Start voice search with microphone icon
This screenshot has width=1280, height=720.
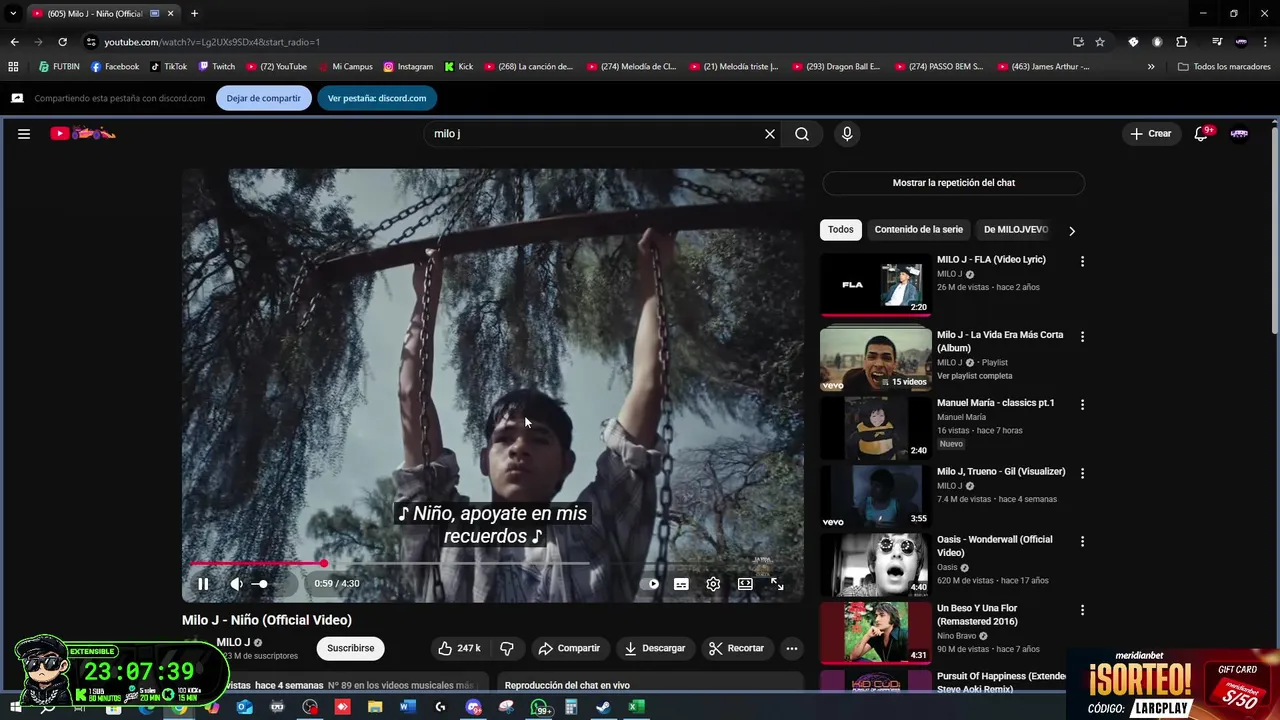(x=847, y=134)
